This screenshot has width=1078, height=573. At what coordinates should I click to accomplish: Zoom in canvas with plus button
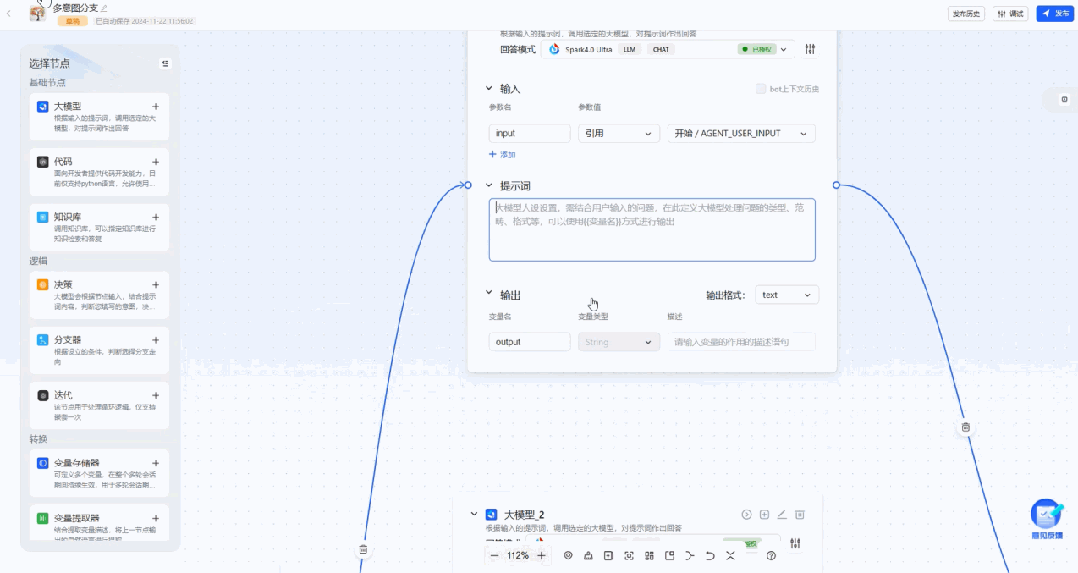pos(542,555)
